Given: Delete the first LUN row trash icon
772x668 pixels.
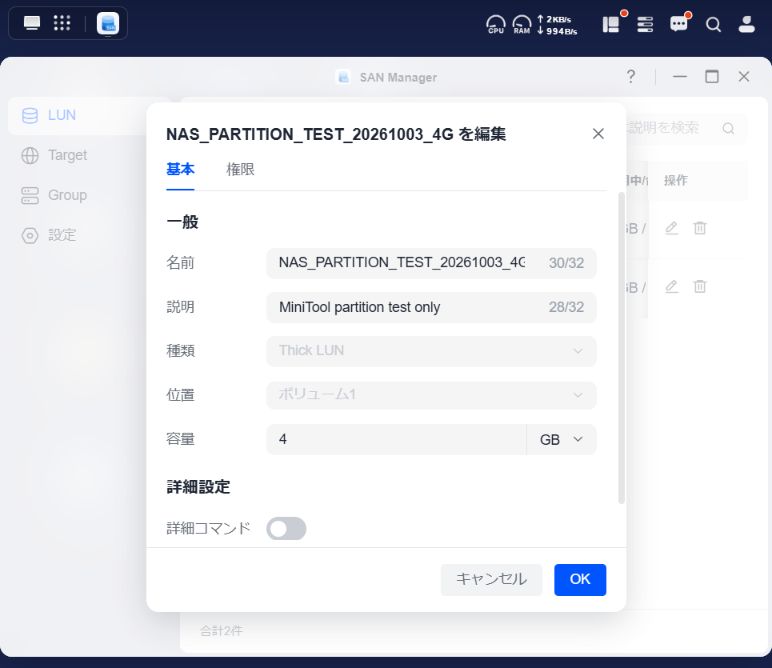Looking at the screenshot, I should [x=700, y=228].
